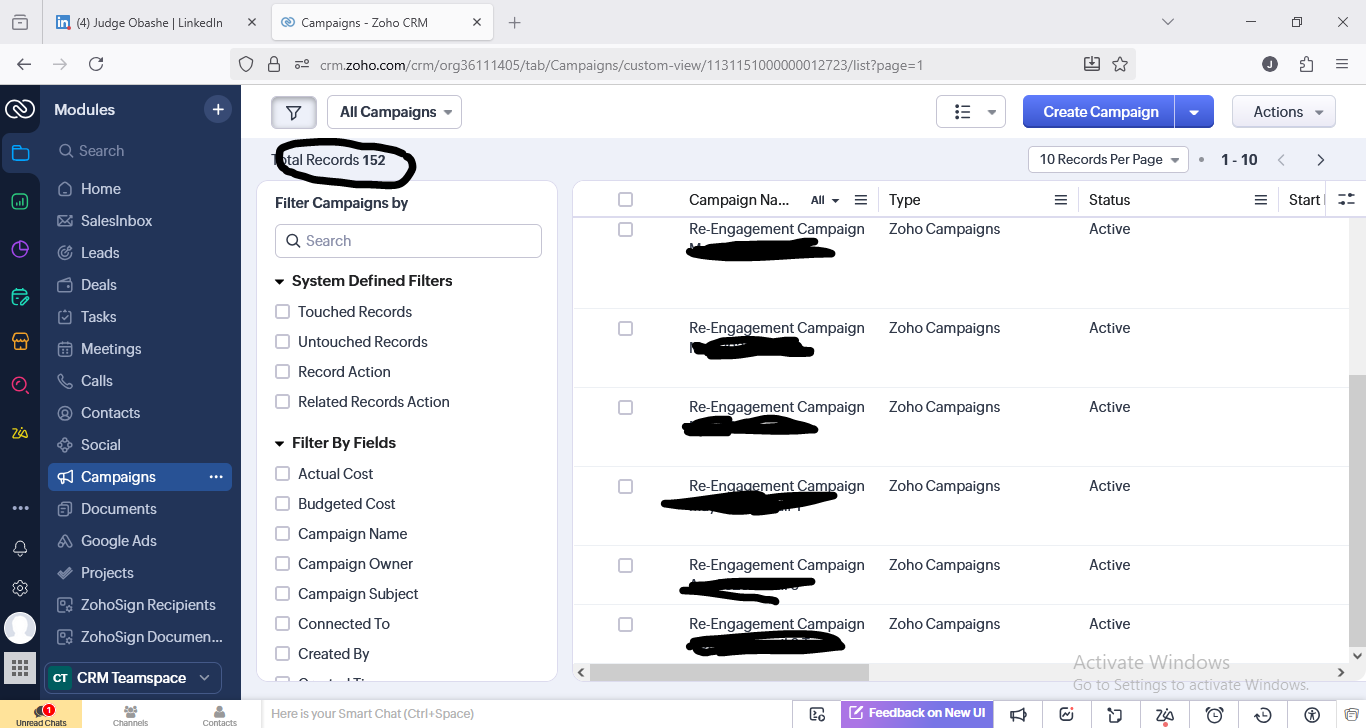Open the Actions dropdown
This screenshot has height=728, width=1366.
(1284, 112)
